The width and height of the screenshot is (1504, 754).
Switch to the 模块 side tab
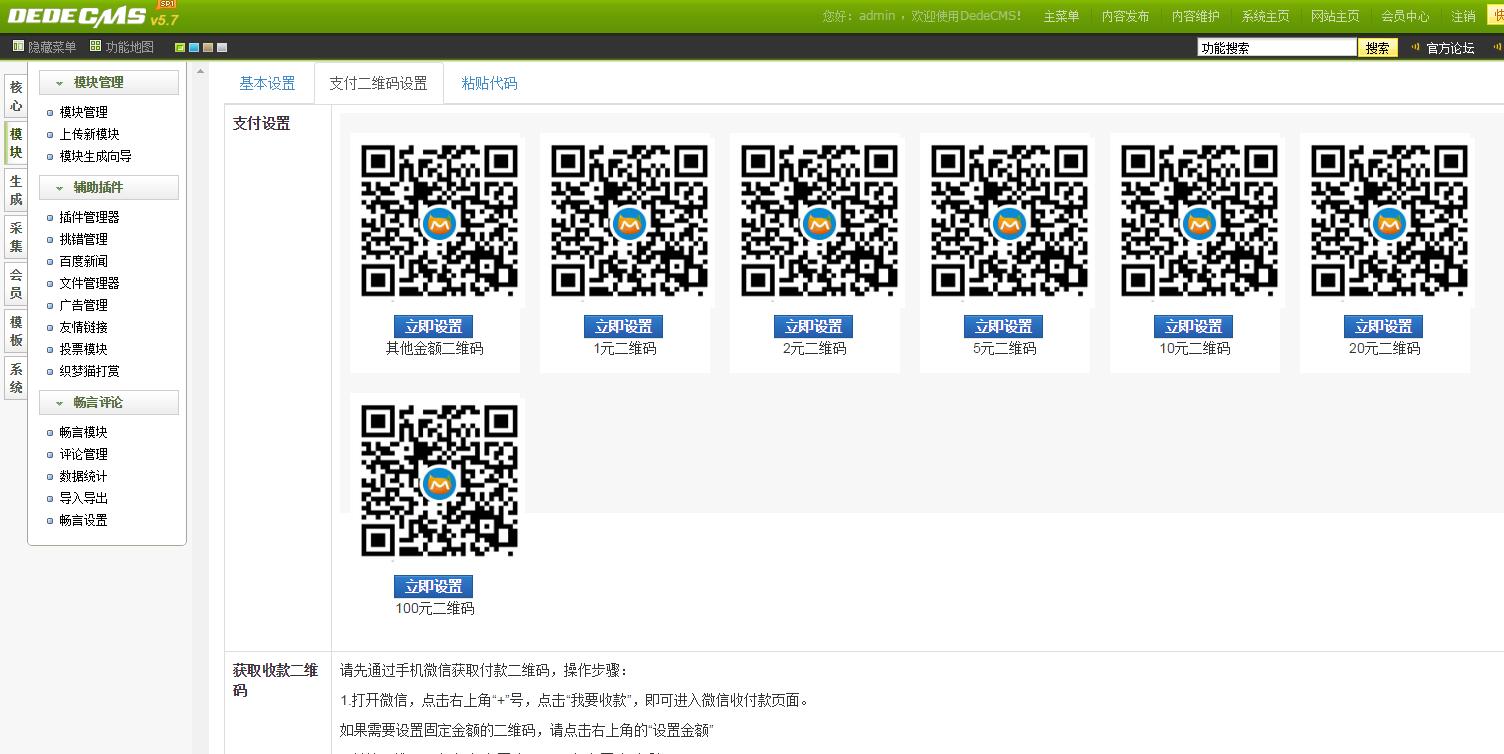click(x=15, y=143)
